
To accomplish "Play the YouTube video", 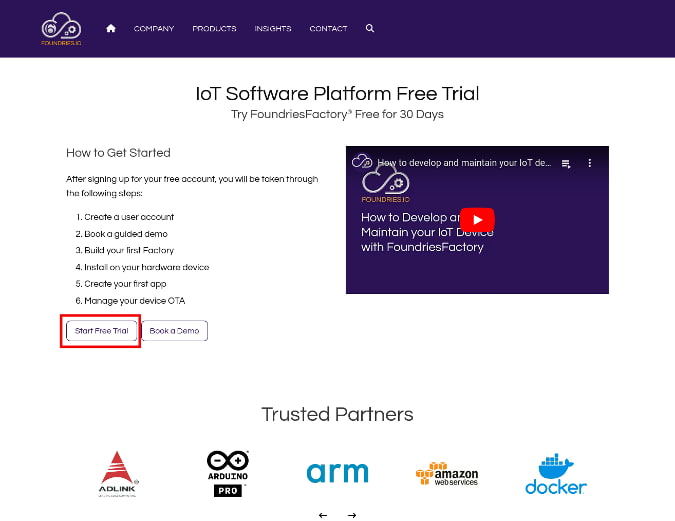I will click(477, 220).
